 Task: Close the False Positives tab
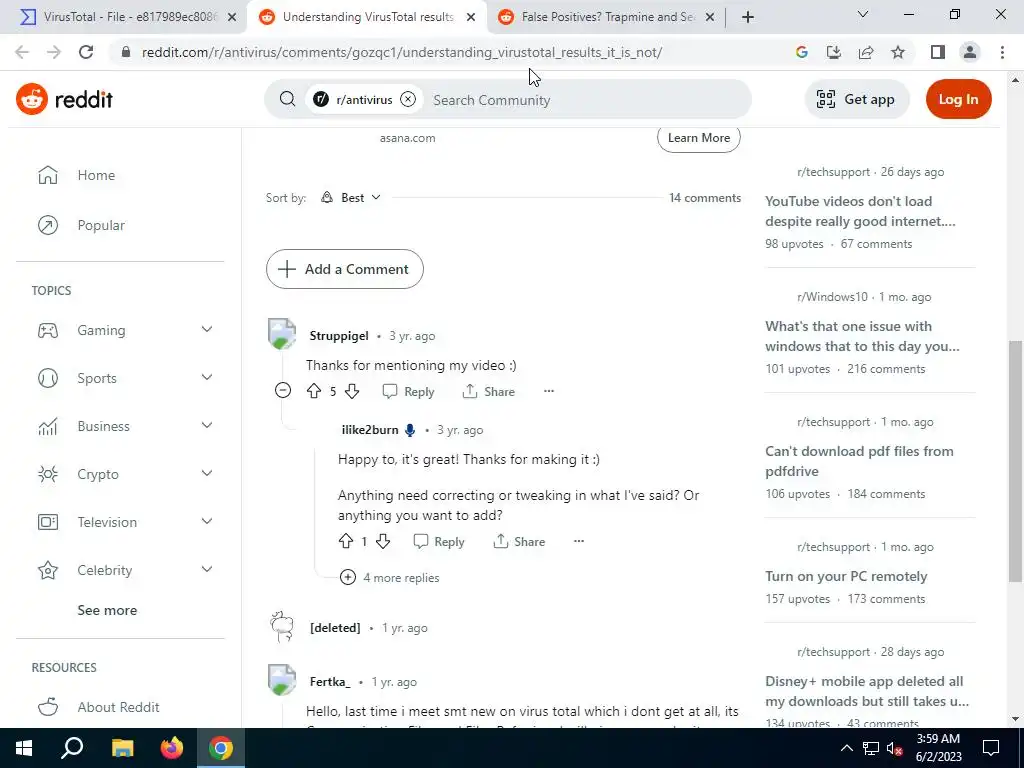711,18
